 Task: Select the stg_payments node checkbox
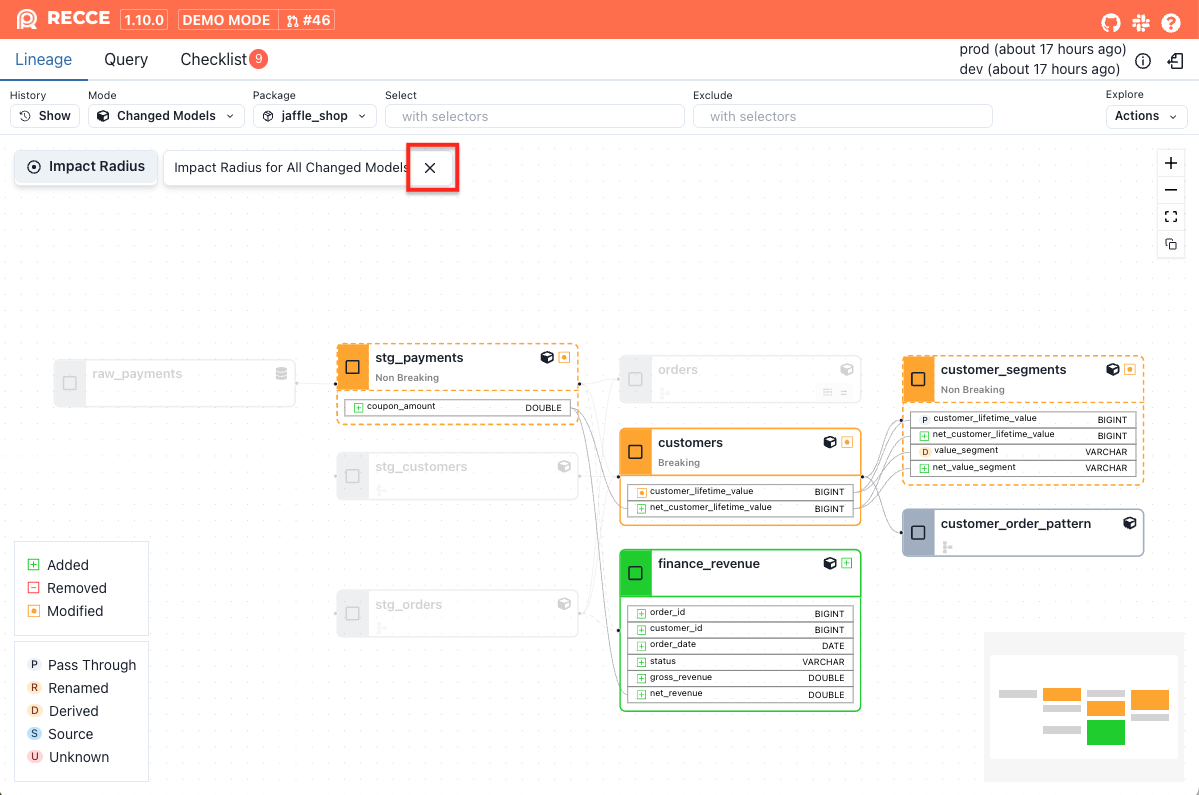(352, 367)
